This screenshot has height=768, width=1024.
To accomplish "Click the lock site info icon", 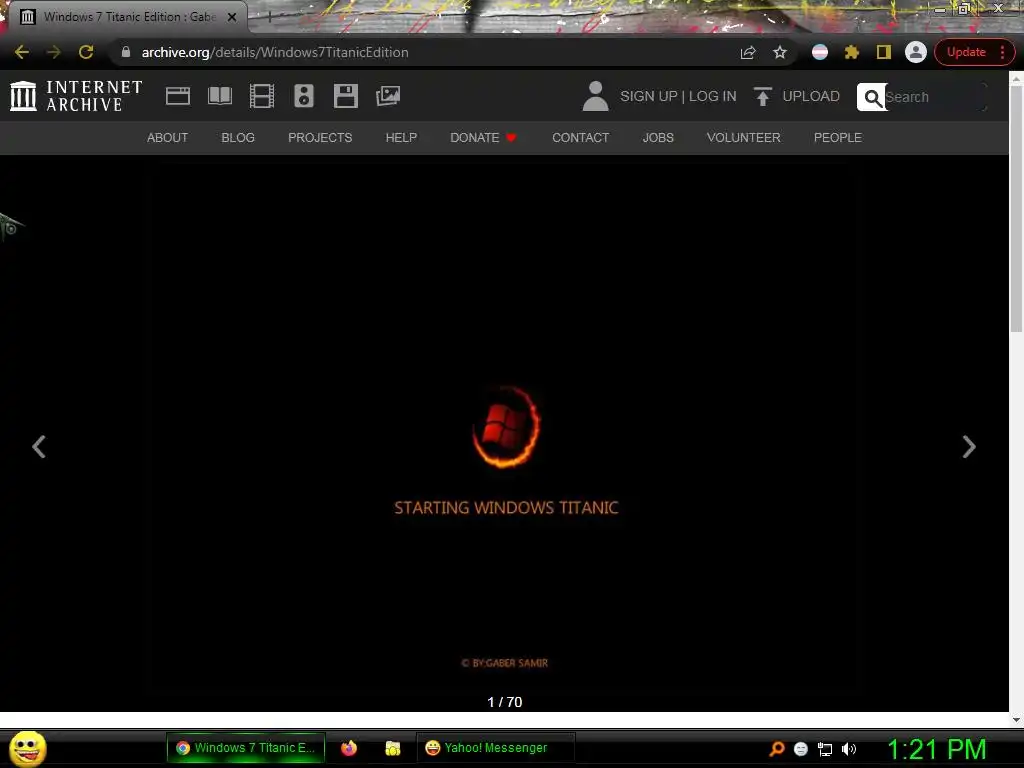I will pyautogui.click(x=126, y=52).
